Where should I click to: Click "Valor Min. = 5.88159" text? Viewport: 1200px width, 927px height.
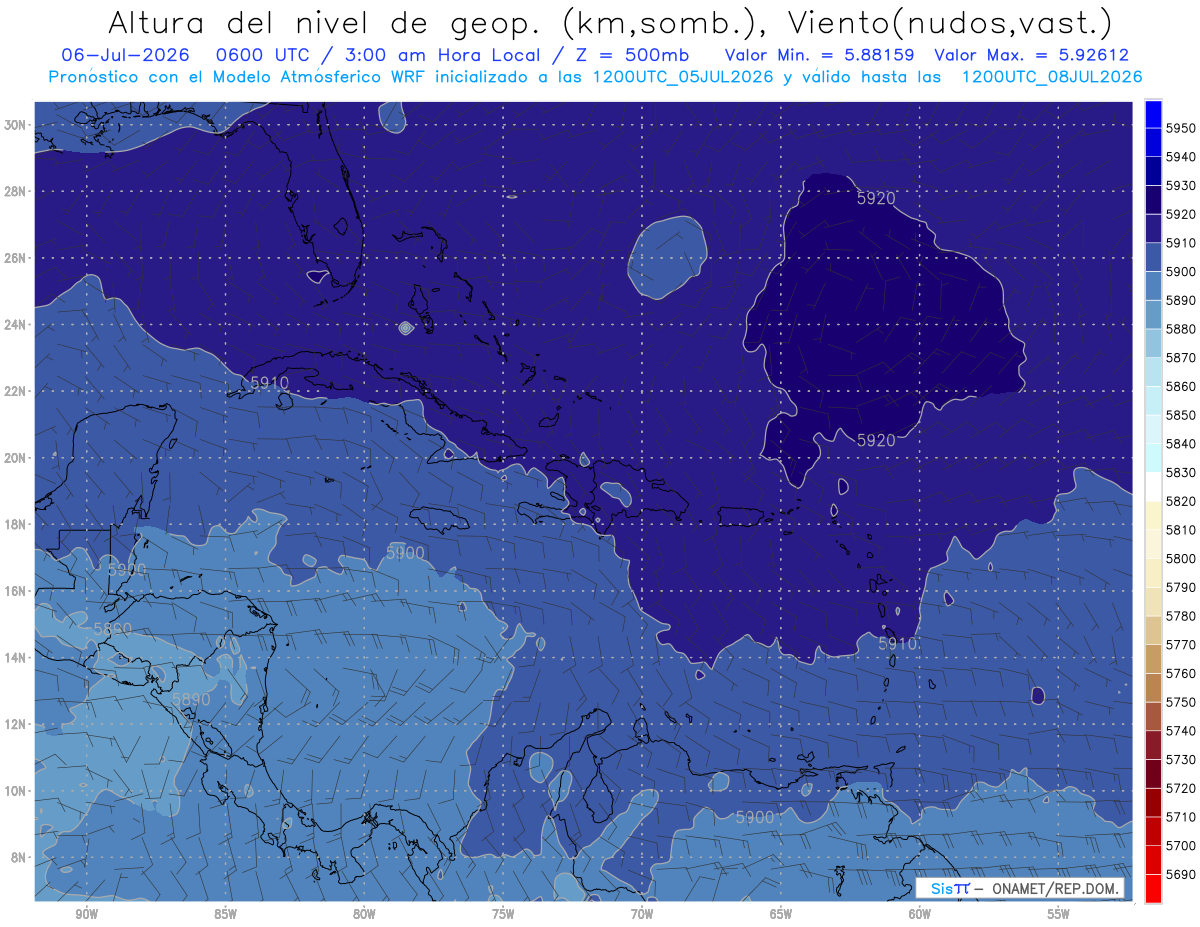point(819,55)
